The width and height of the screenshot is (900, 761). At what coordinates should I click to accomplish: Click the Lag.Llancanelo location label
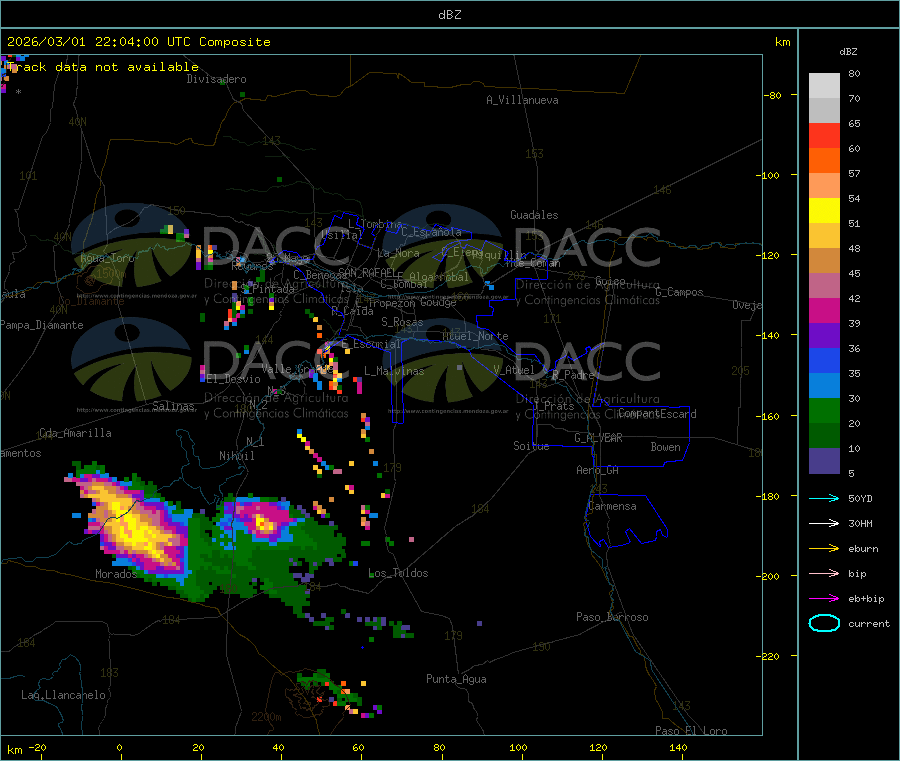[63, 695]
